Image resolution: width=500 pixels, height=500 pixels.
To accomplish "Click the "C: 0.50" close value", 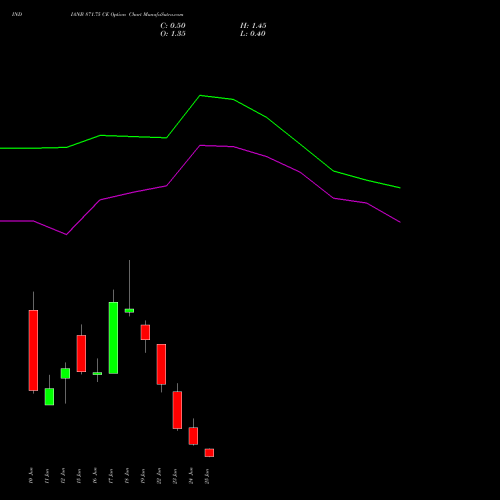I will click(173, 26).
